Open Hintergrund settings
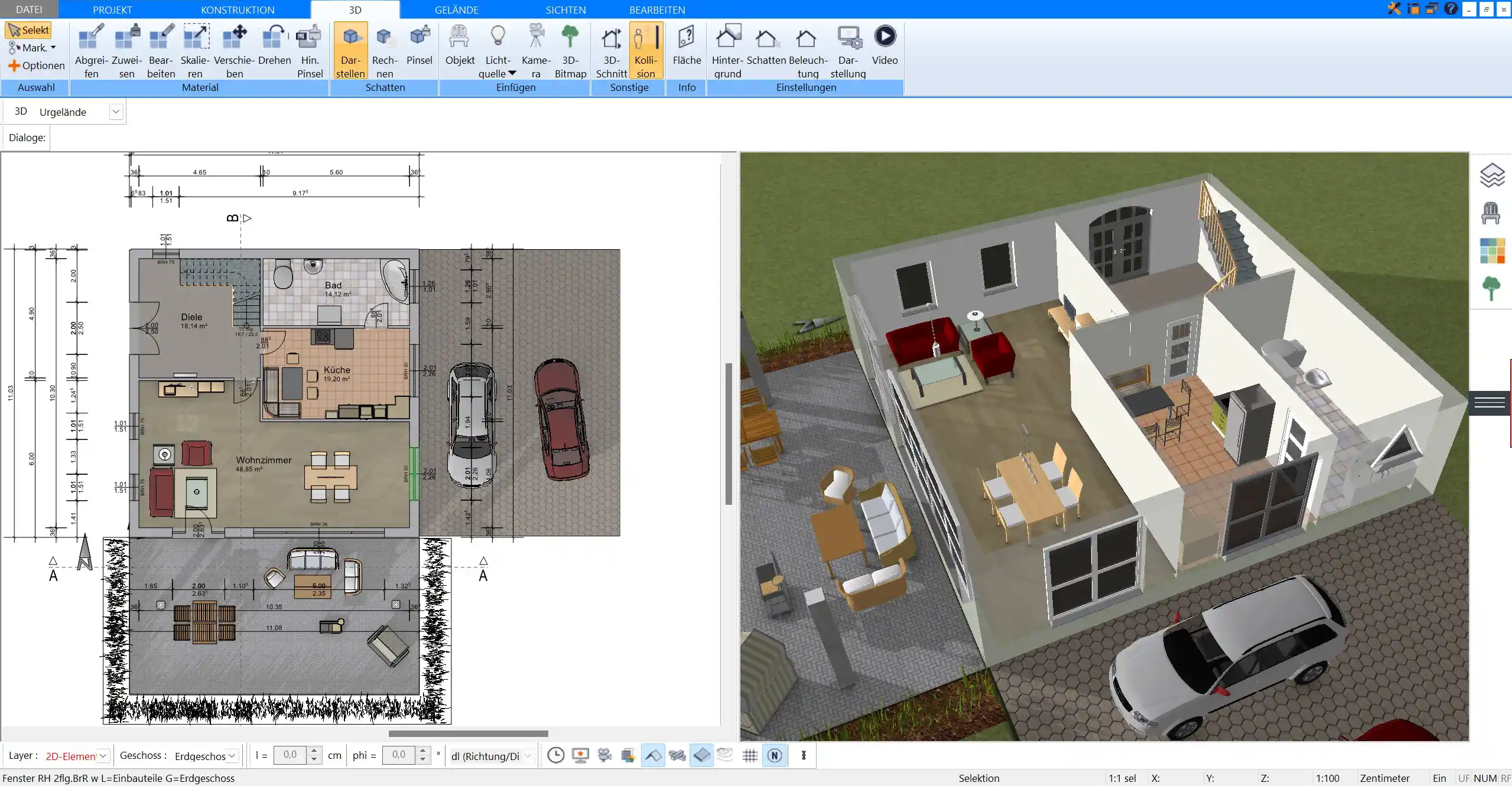1512x786 pixels. [727, 51]
